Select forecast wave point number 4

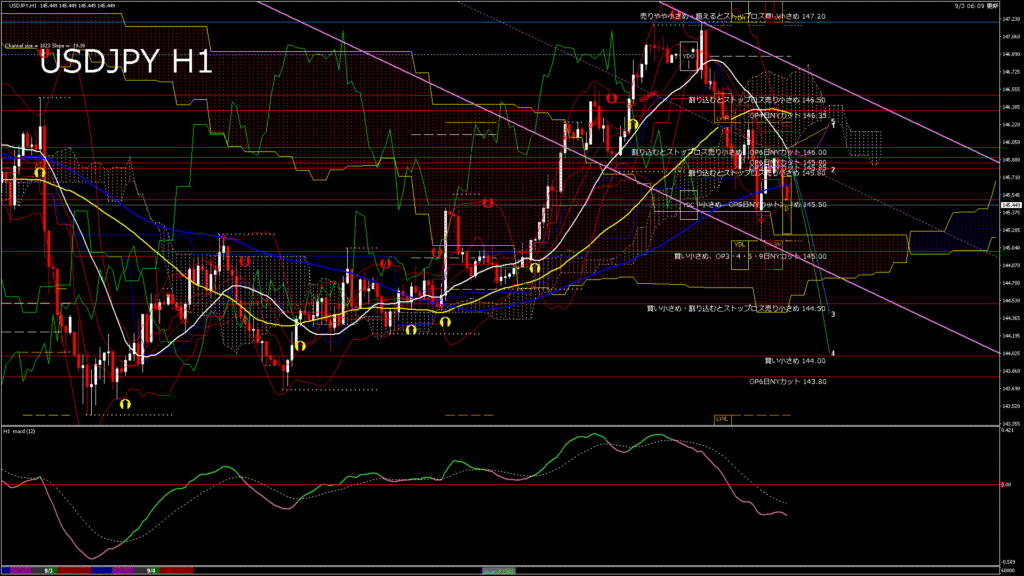(834, 353)
